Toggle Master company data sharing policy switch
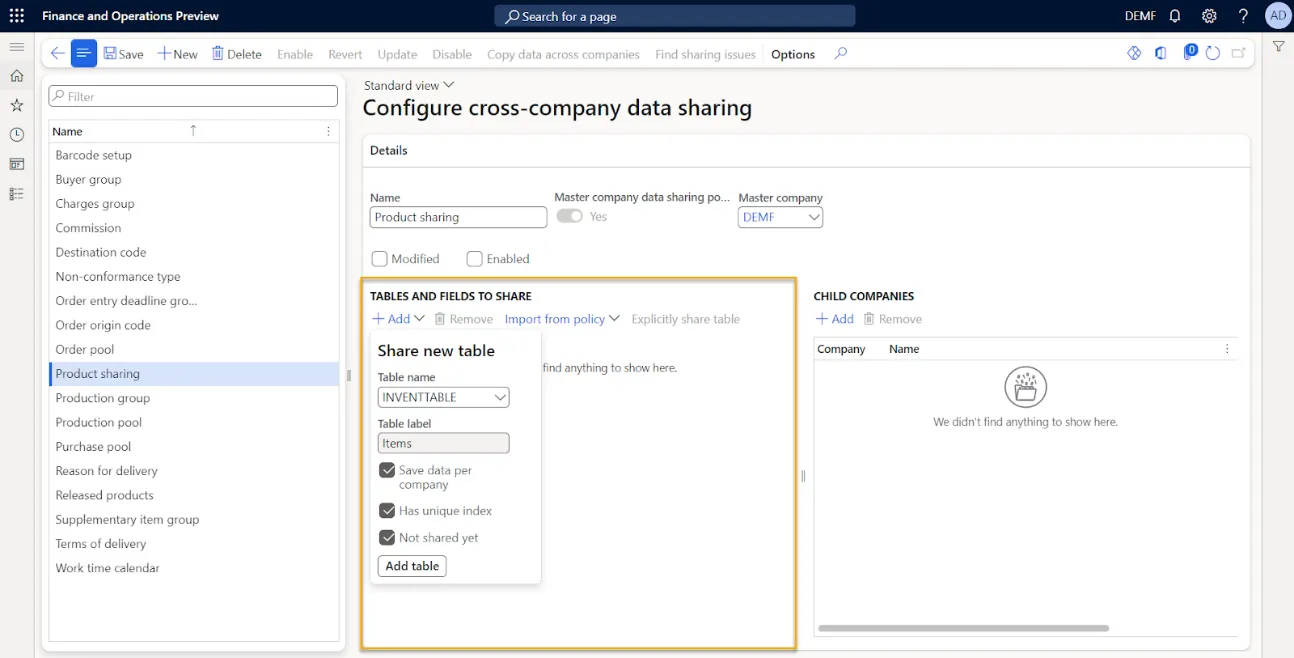 click(570, 216)
